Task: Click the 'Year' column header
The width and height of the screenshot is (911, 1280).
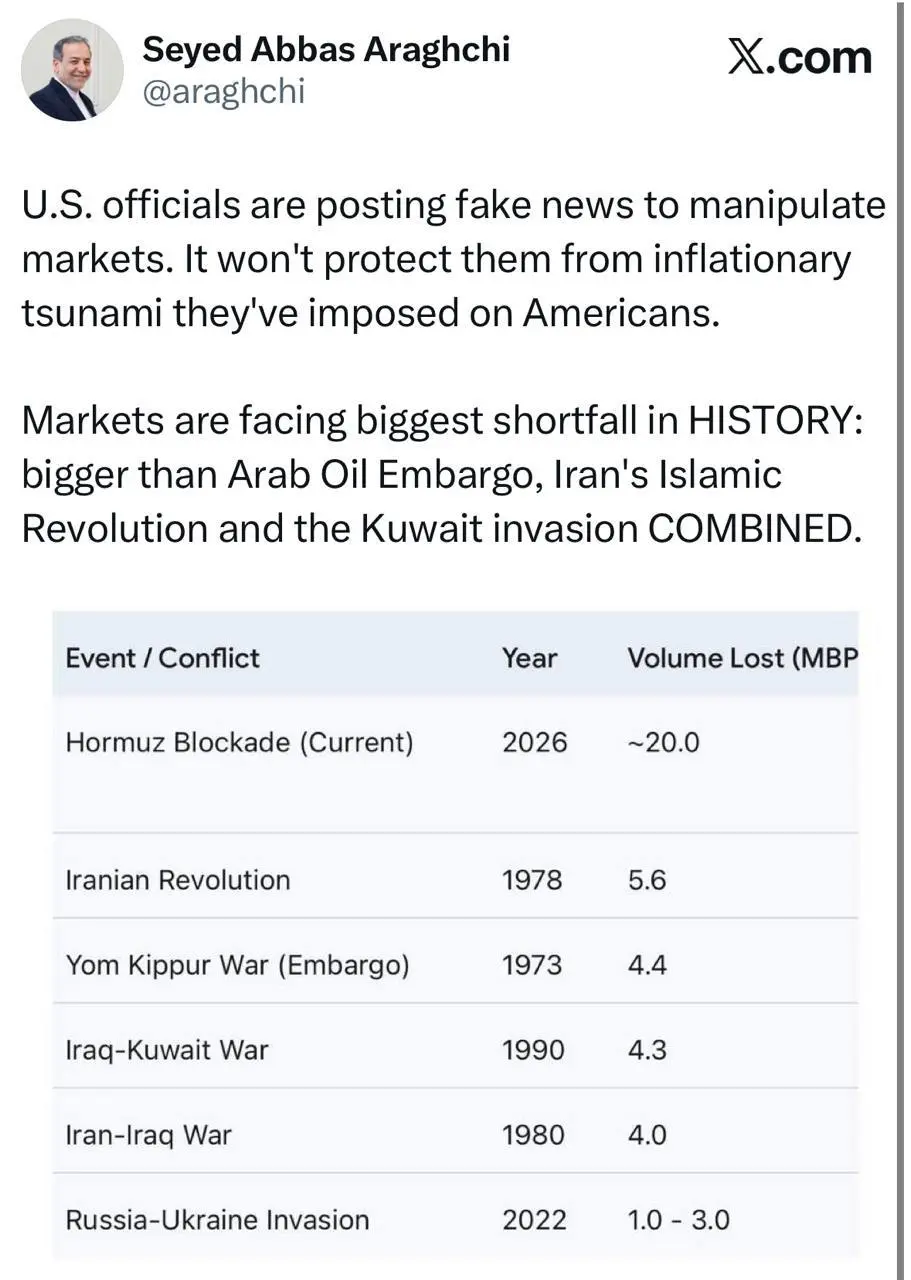Action: click(529, 658)
